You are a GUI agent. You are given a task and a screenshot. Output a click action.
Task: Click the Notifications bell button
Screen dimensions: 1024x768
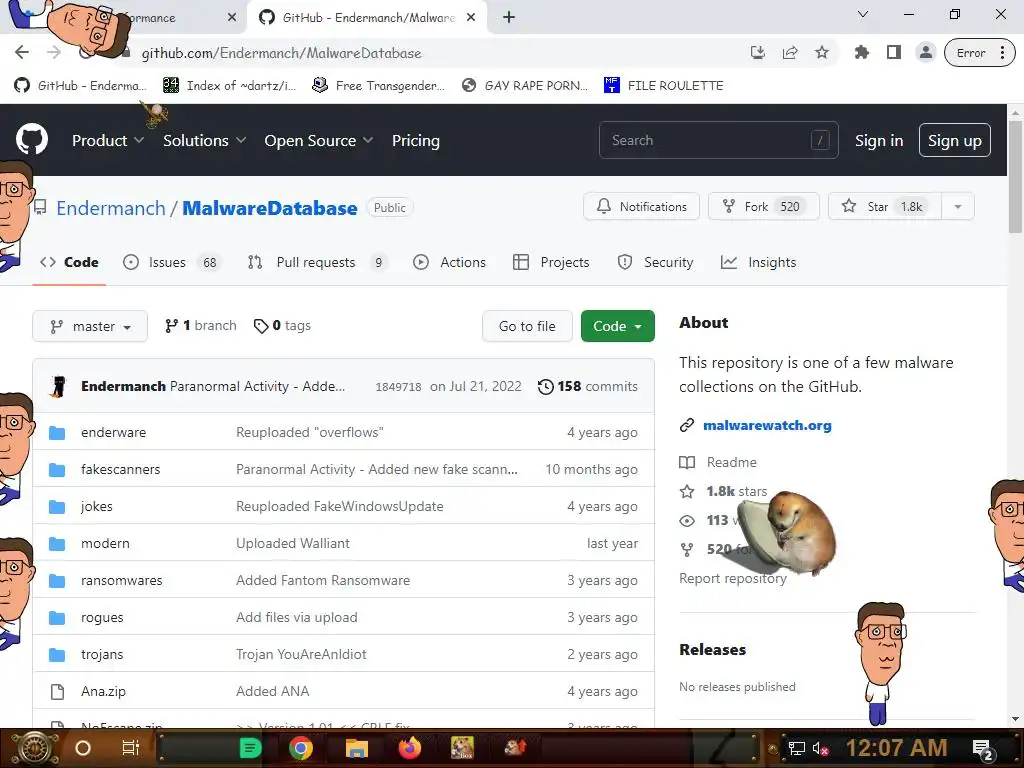641,206
